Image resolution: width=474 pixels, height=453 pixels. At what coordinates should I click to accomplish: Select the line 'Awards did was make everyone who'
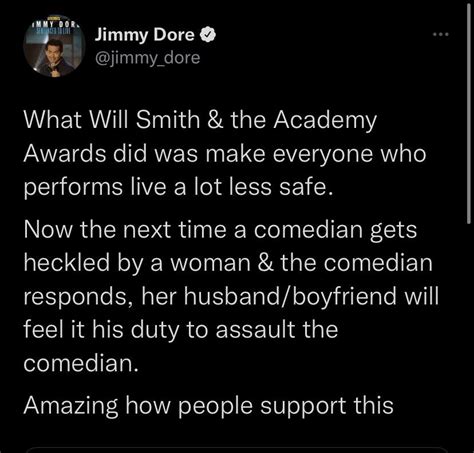(225, 154)
